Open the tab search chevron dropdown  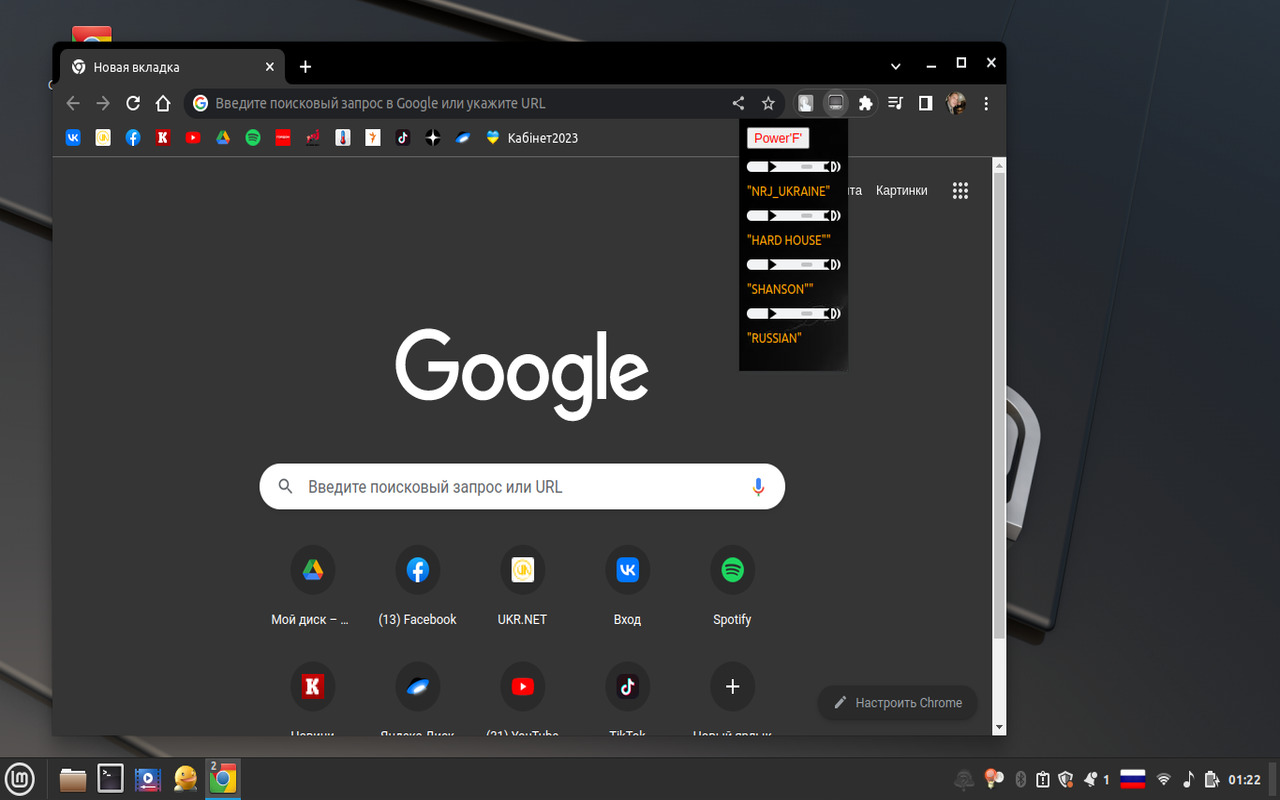(895, 64)
